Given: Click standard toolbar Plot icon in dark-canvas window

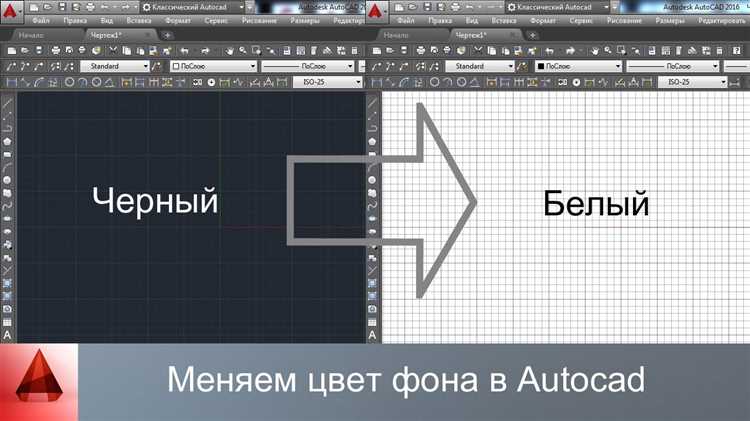Looking at the screenshot, I should tap(55, 50).
